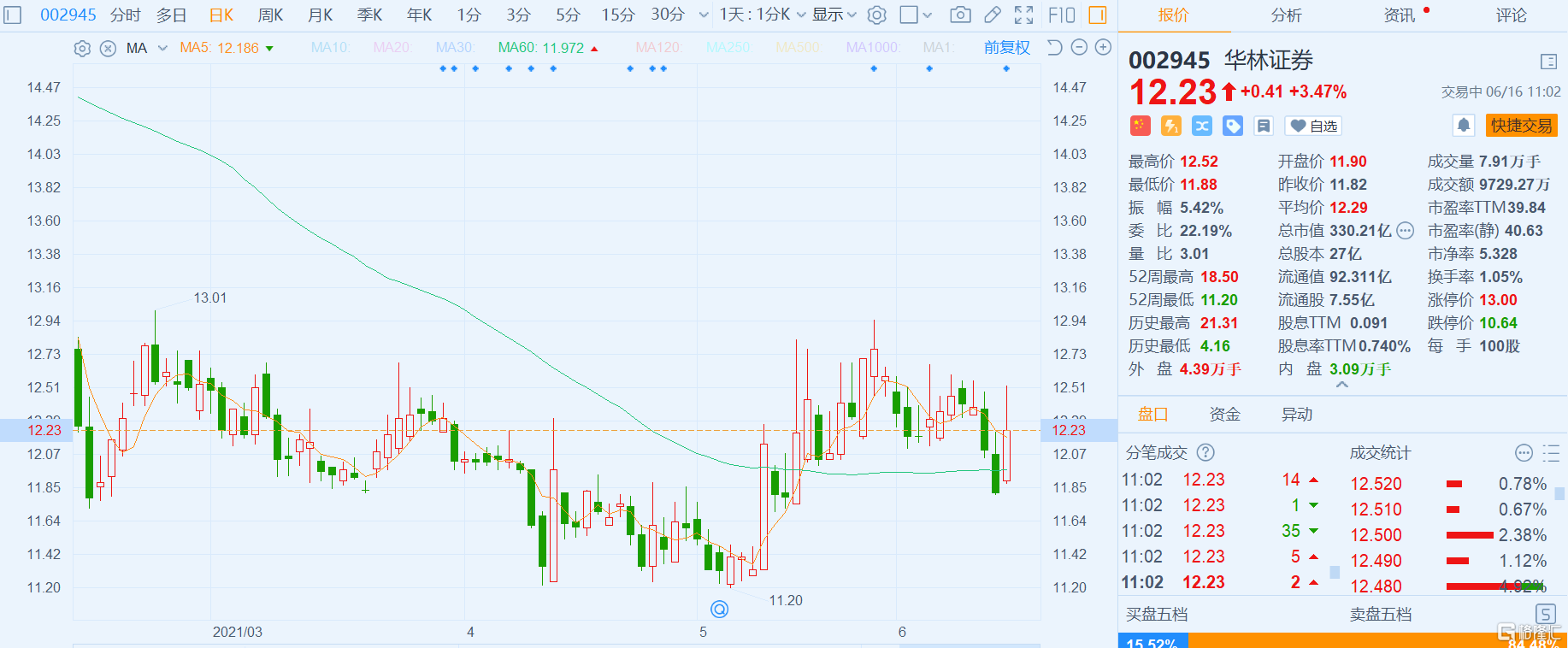Open the 显示 dropdown menu
The width and height of the screenshot is (1568, 648).
click(x=834, y=15)
